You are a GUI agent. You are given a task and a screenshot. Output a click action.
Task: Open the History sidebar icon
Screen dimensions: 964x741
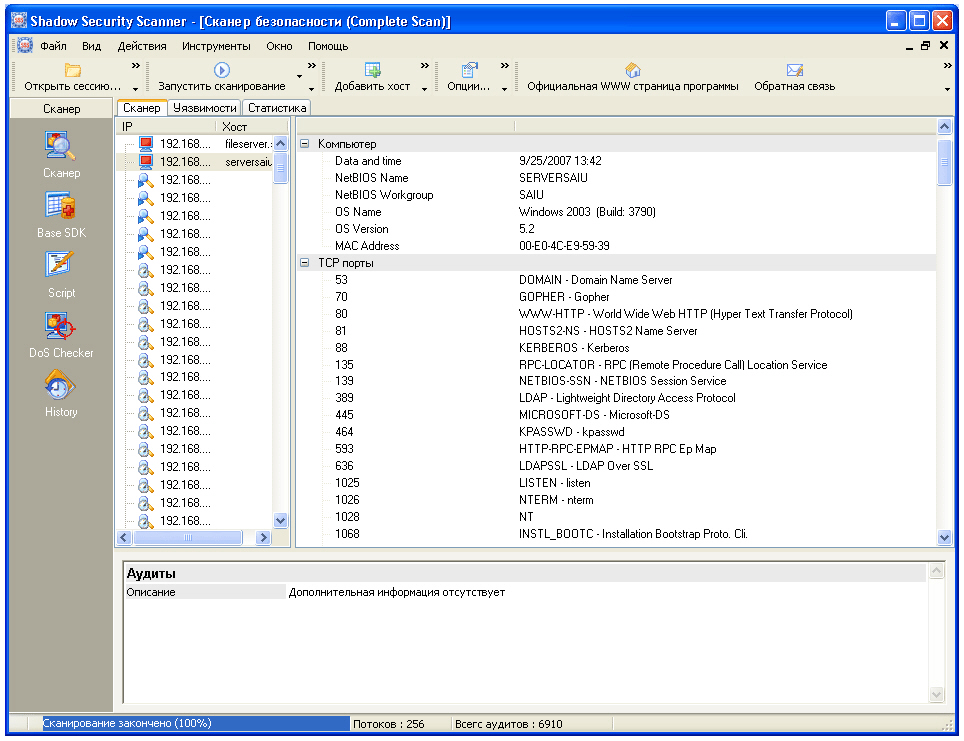[61, 386]
